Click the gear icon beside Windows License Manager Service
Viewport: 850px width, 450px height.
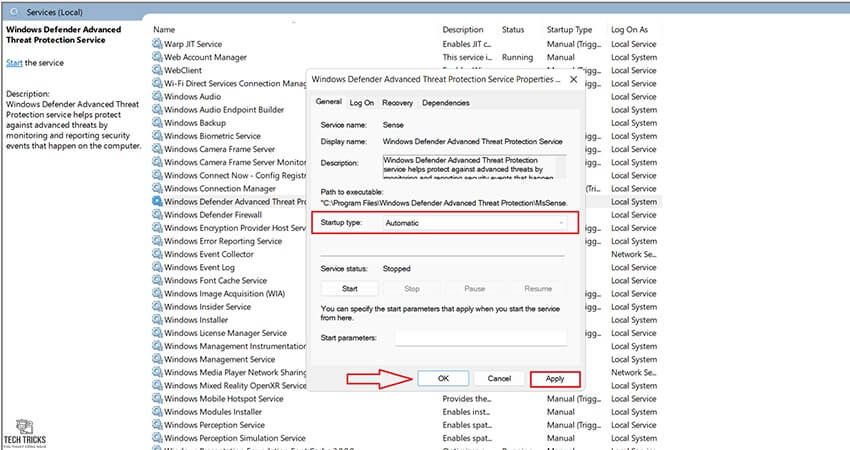tap(157, 333)
